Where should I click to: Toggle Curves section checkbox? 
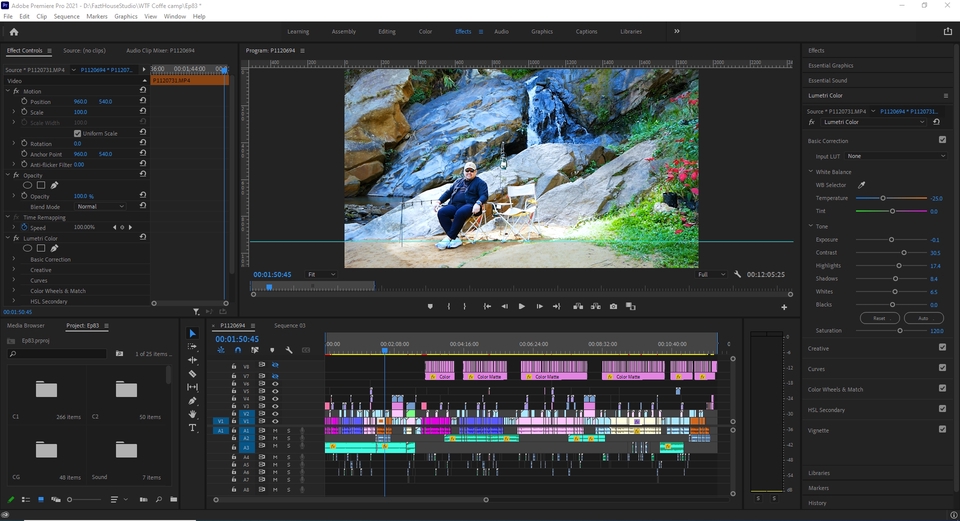pyautogui.click(x=942, y=367)
